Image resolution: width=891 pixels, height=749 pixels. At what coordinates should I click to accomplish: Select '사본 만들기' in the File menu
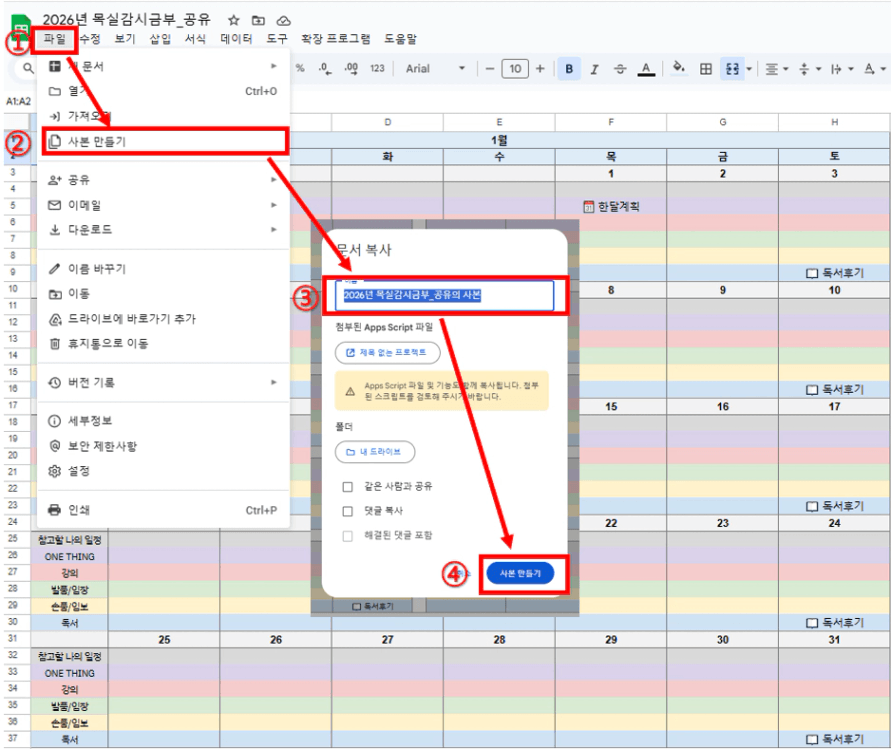(160, 141)
